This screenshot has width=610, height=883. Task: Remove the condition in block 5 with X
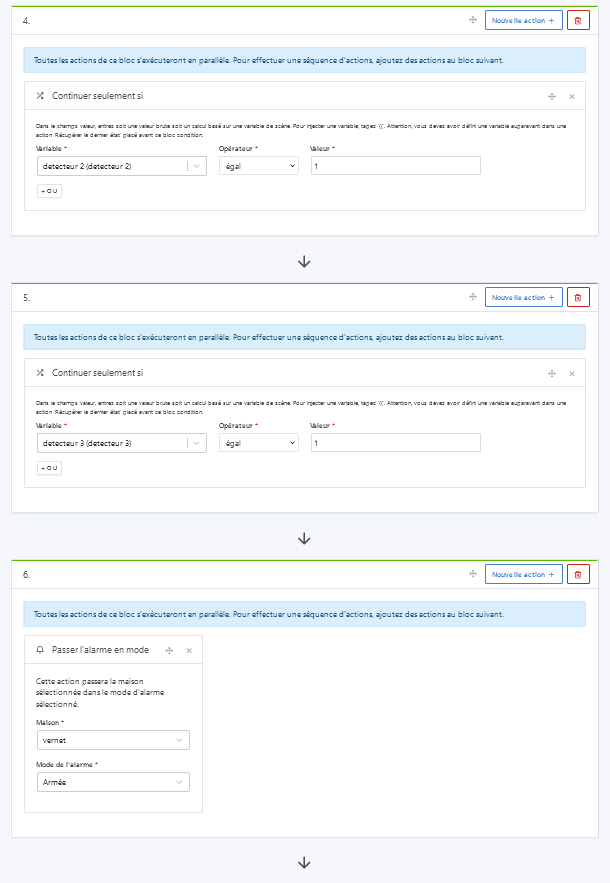click(x=572, y=374)
